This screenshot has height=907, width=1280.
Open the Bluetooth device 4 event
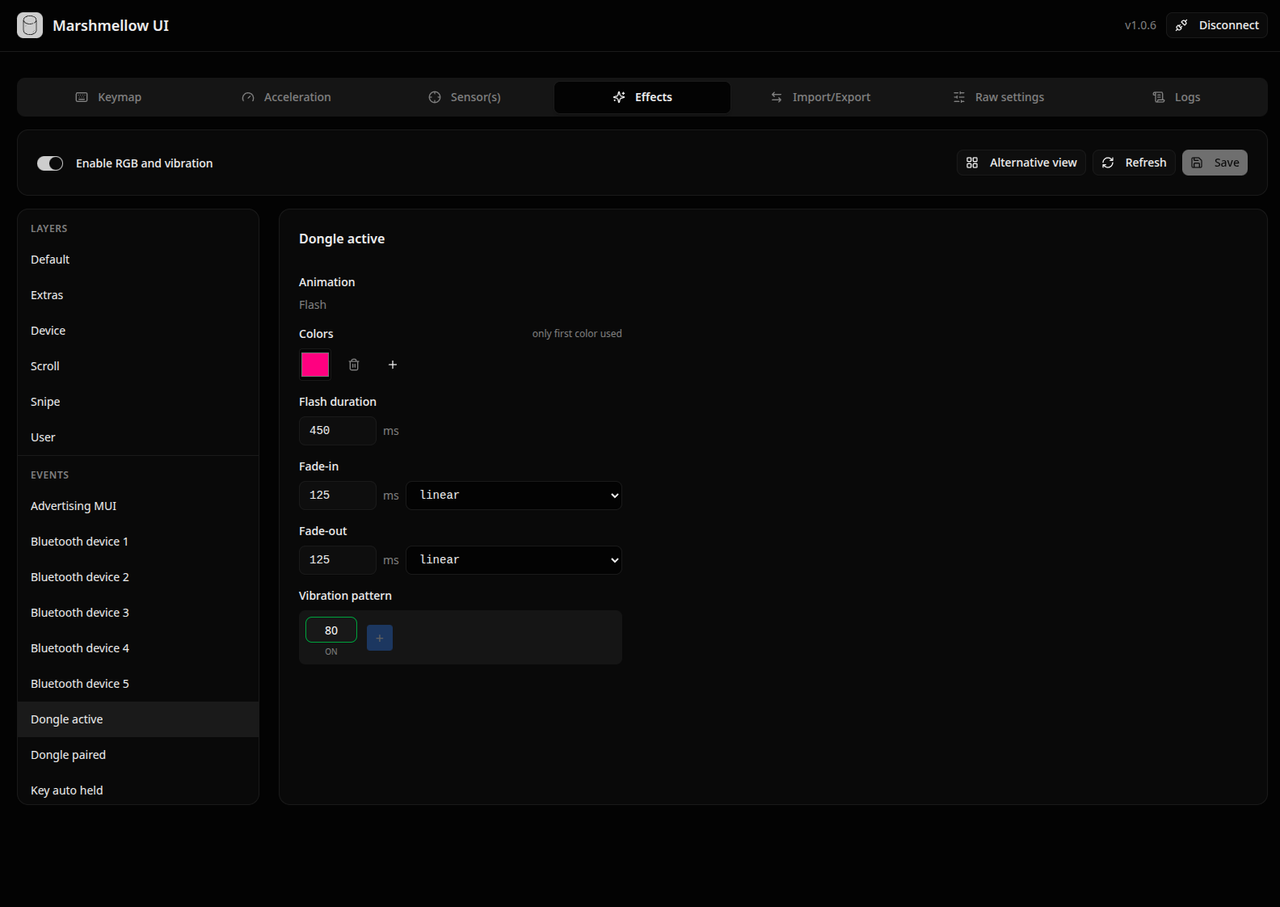(138, 648)
